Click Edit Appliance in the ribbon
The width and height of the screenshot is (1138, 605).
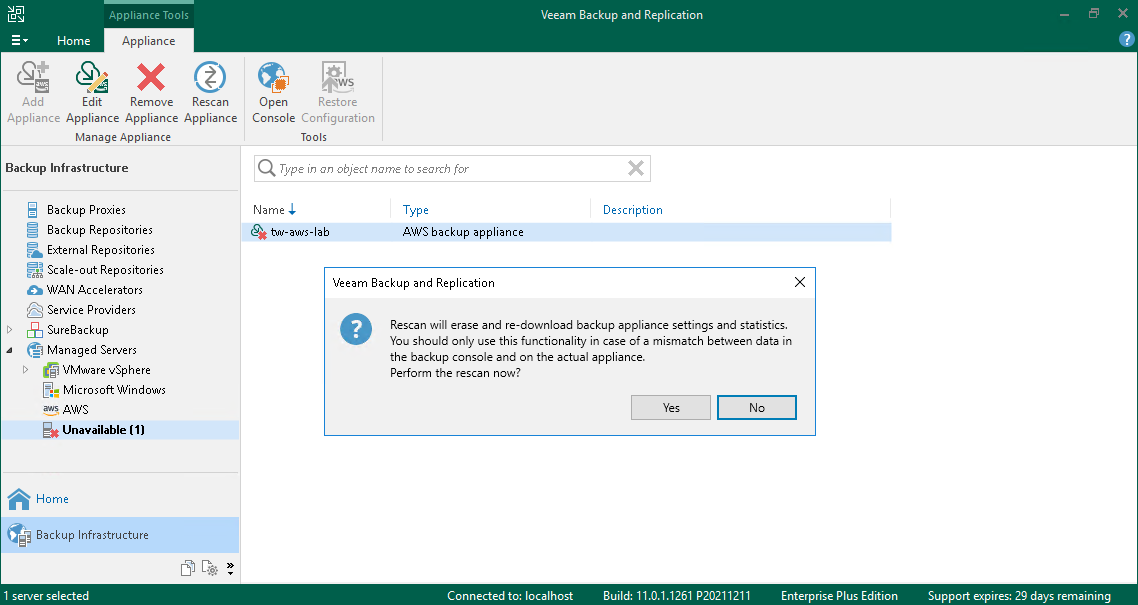pos(92,93)
